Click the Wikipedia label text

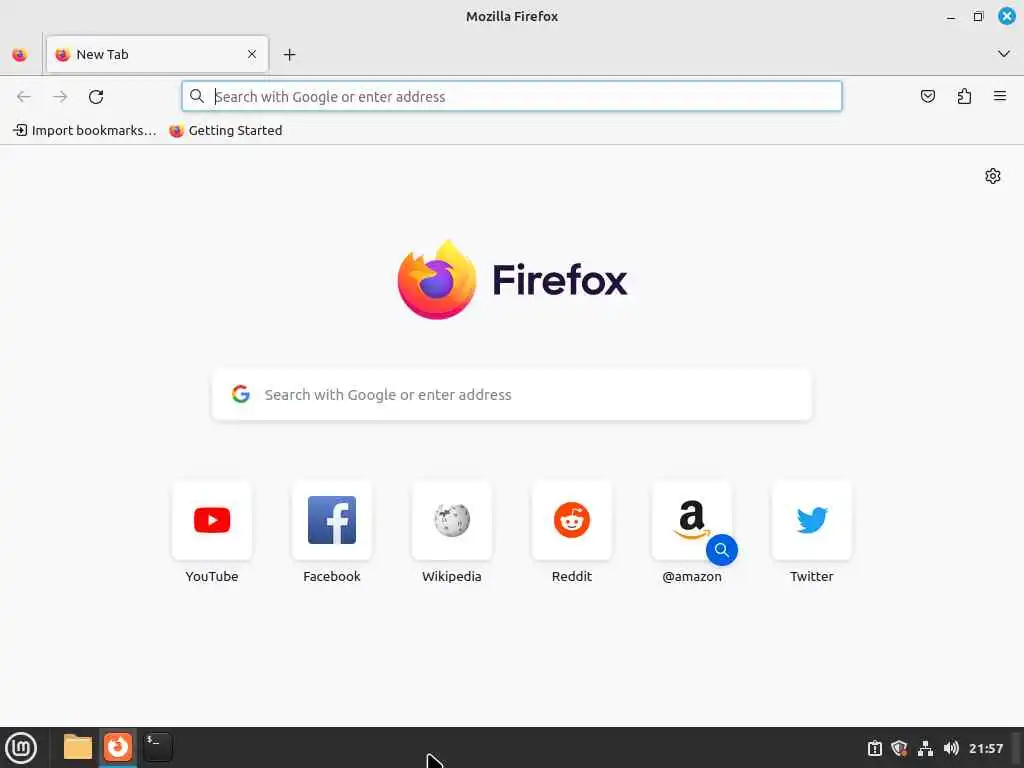(452, 577)
